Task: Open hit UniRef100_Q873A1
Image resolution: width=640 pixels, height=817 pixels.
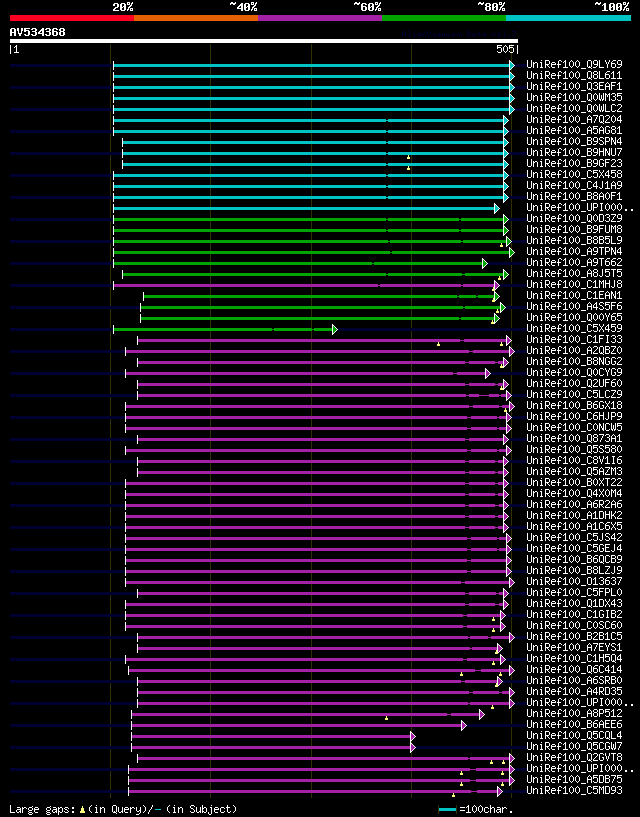Action: 574,439
